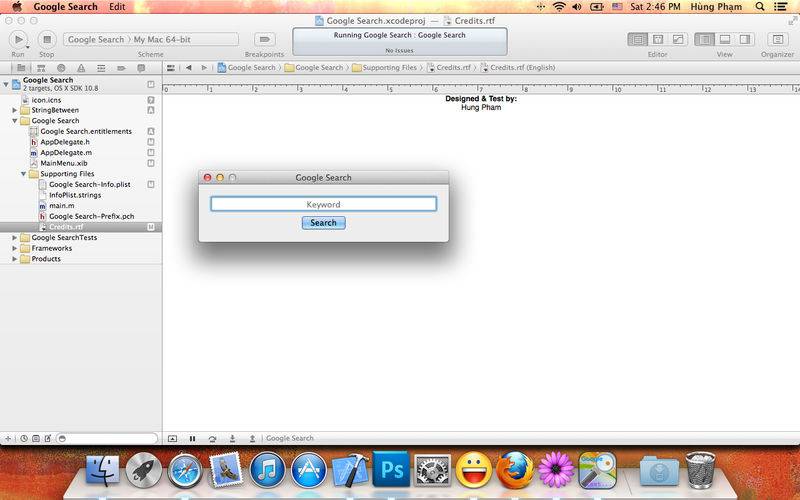800x500 pixels.
Task: Open the related files menu in jump bar
Action: [171, 67]
